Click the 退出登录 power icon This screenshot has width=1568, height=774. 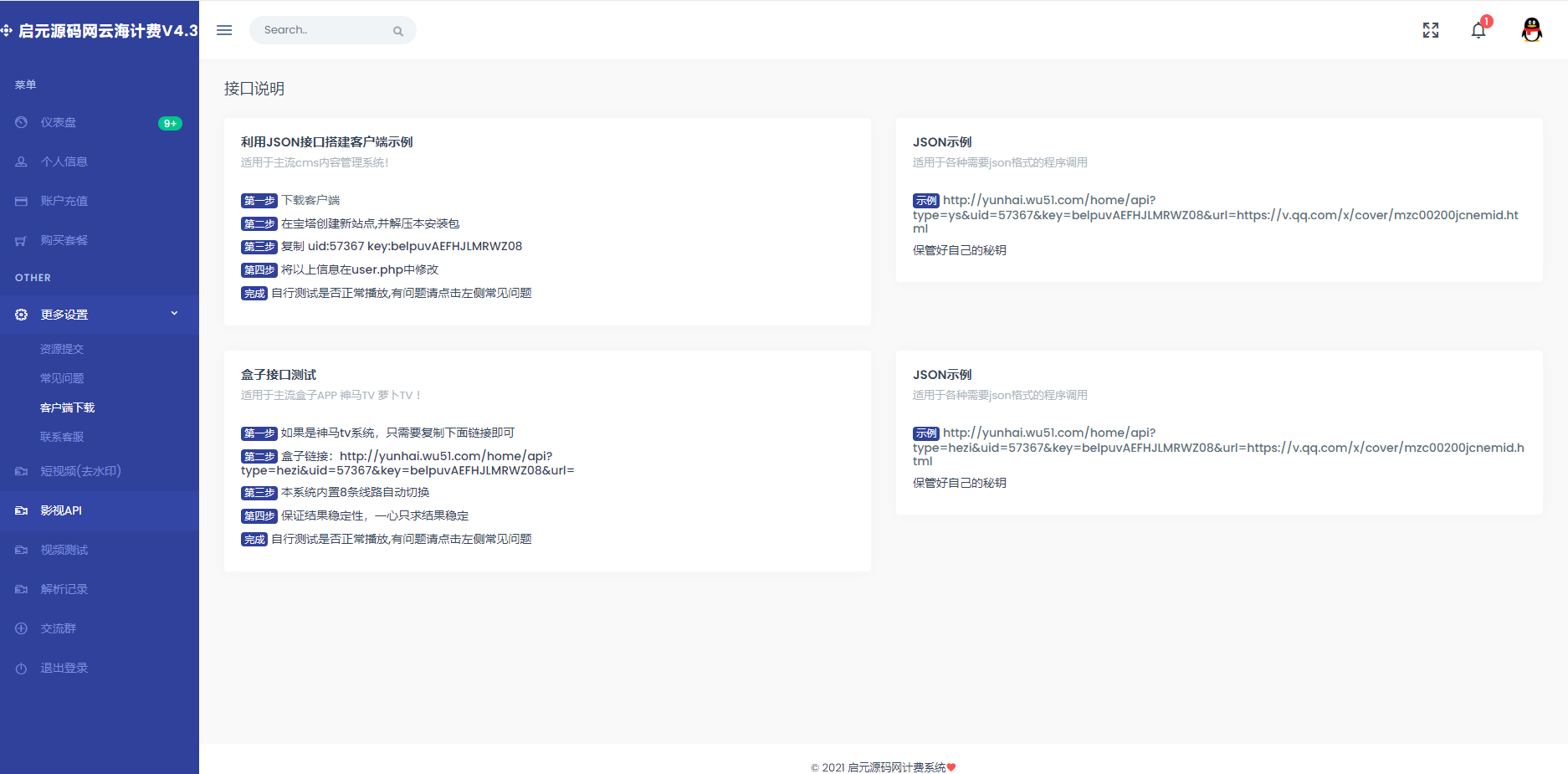[22, 668]
